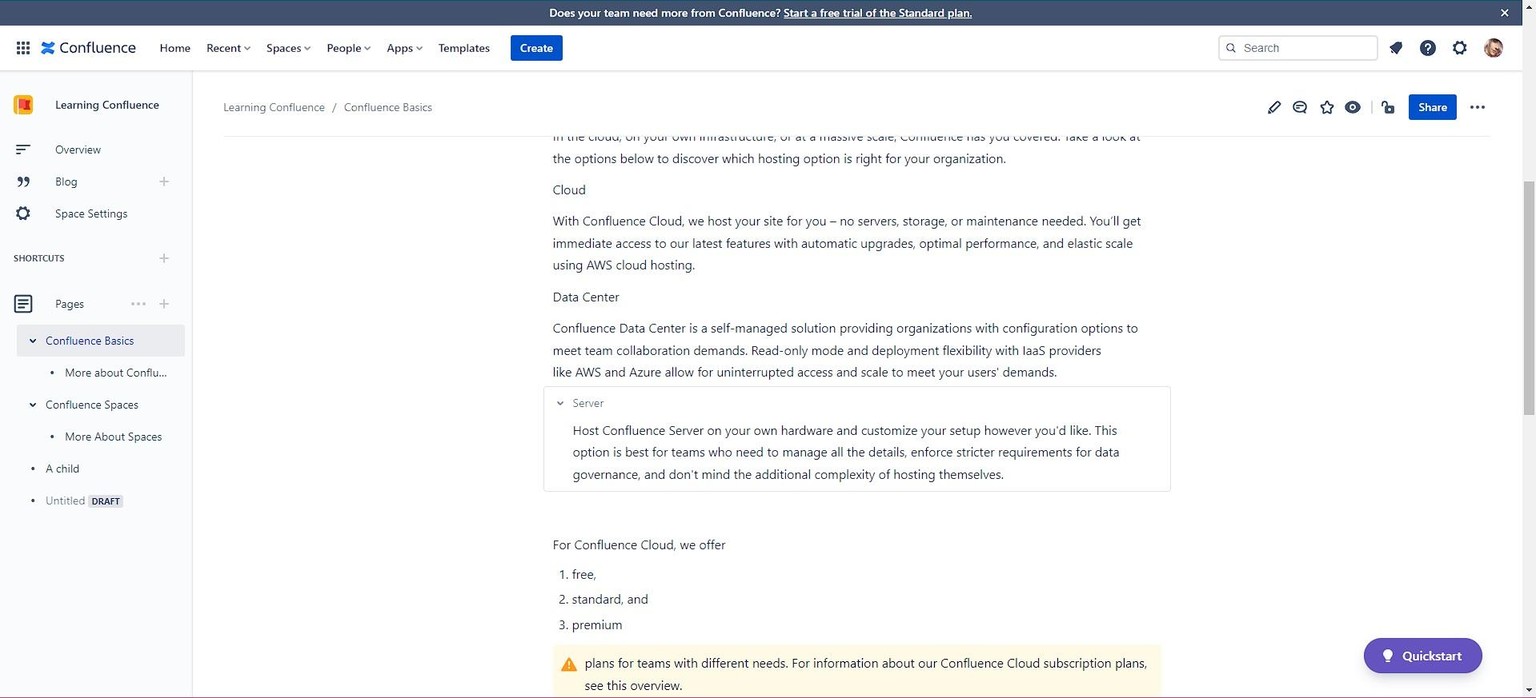Viewport: 1536px width, 698px height.
Task: Open the more actions ellipsis menu
Action: (1477, 107)
